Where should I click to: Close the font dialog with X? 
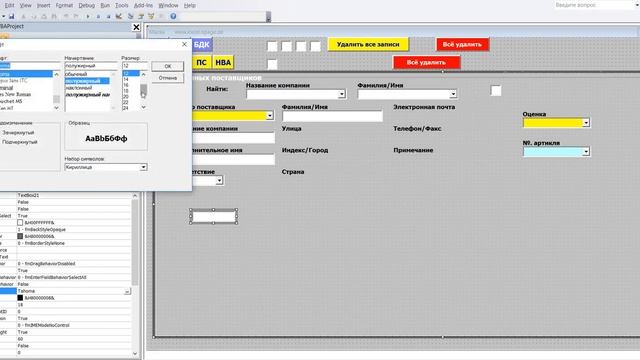tap(184, 44)
